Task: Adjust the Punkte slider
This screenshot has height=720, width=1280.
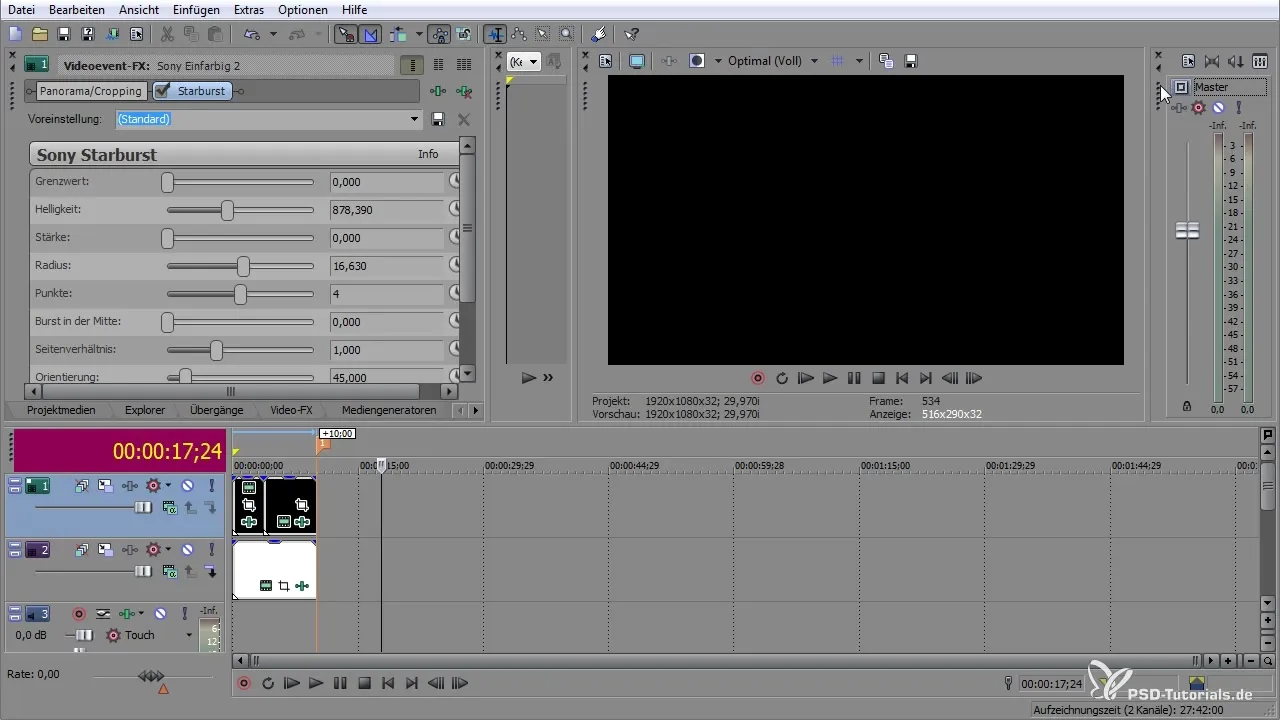Action: tap(240, 294)
